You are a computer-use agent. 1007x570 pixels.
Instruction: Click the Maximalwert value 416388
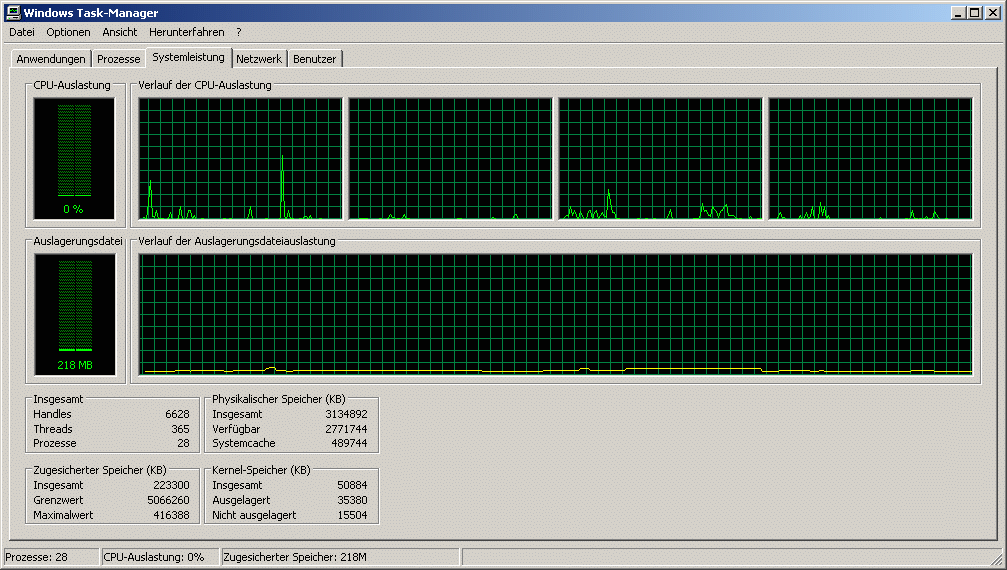click(x=171, y=515)
